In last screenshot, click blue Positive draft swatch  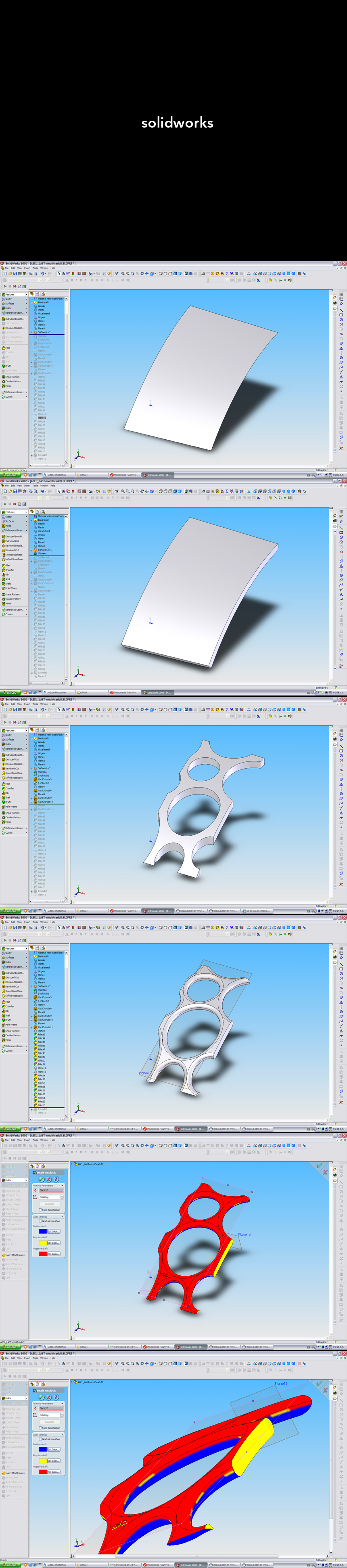coord(43,1450)
